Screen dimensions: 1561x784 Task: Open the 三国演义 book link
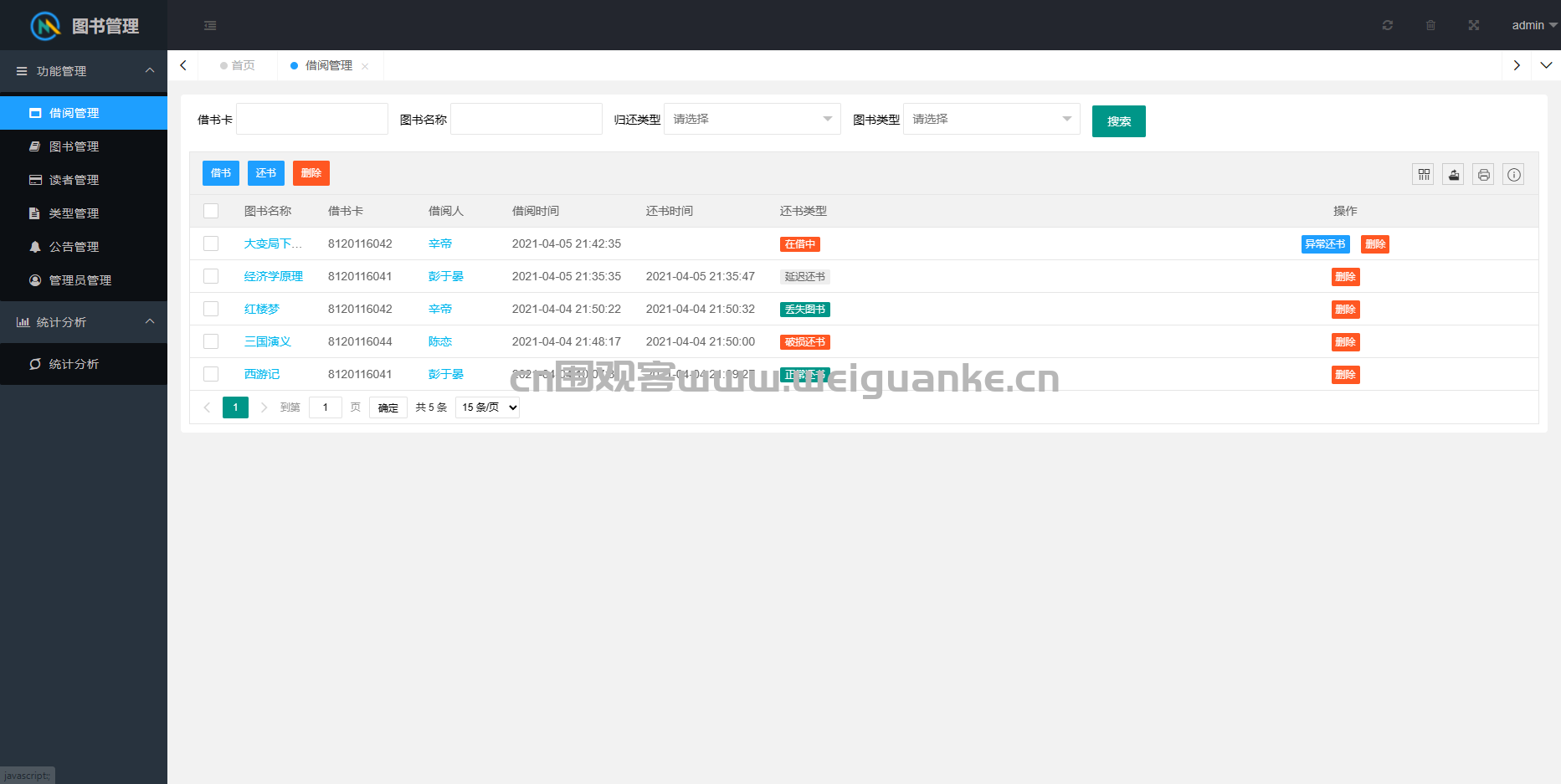(x=268, y=341)
